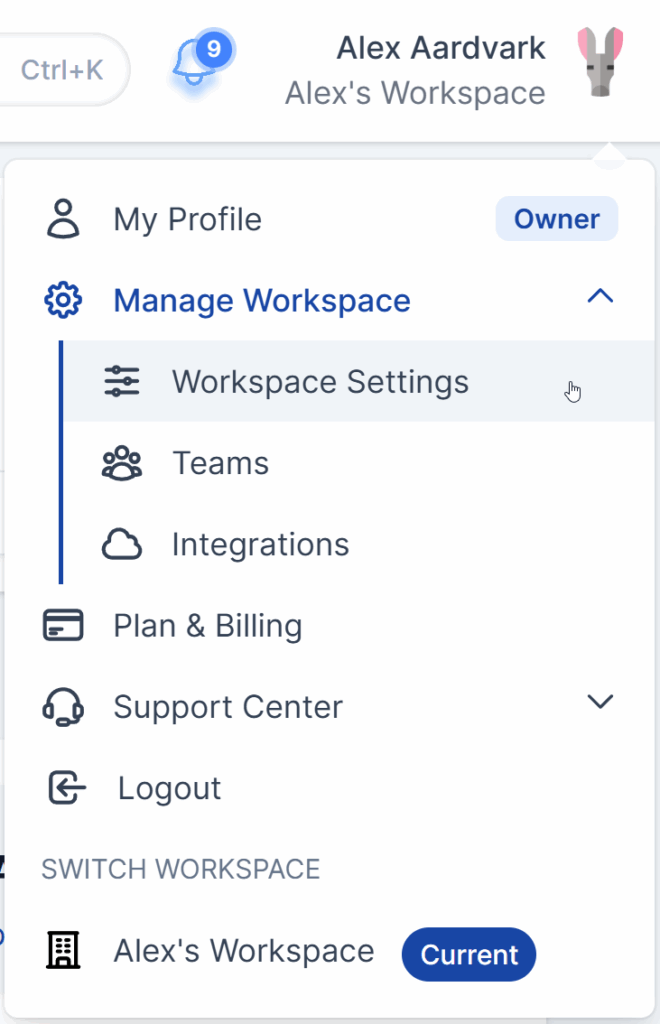Click the Alex's Workspace building icon
The width and height of the screenshot is (660, 1024).
[x=63, y=950]
